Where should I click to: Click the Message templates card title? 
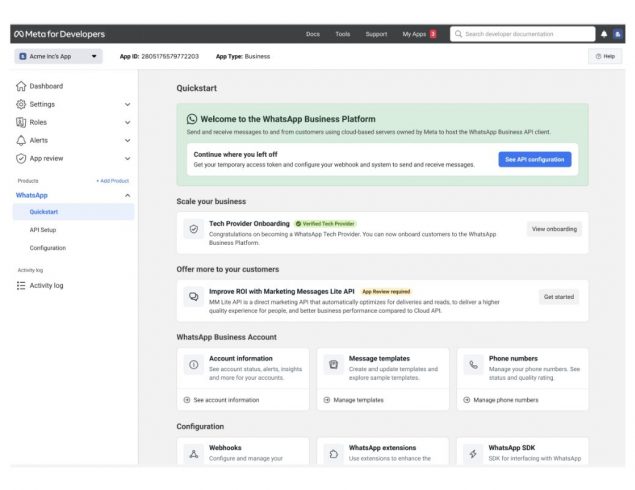point(379,358)
